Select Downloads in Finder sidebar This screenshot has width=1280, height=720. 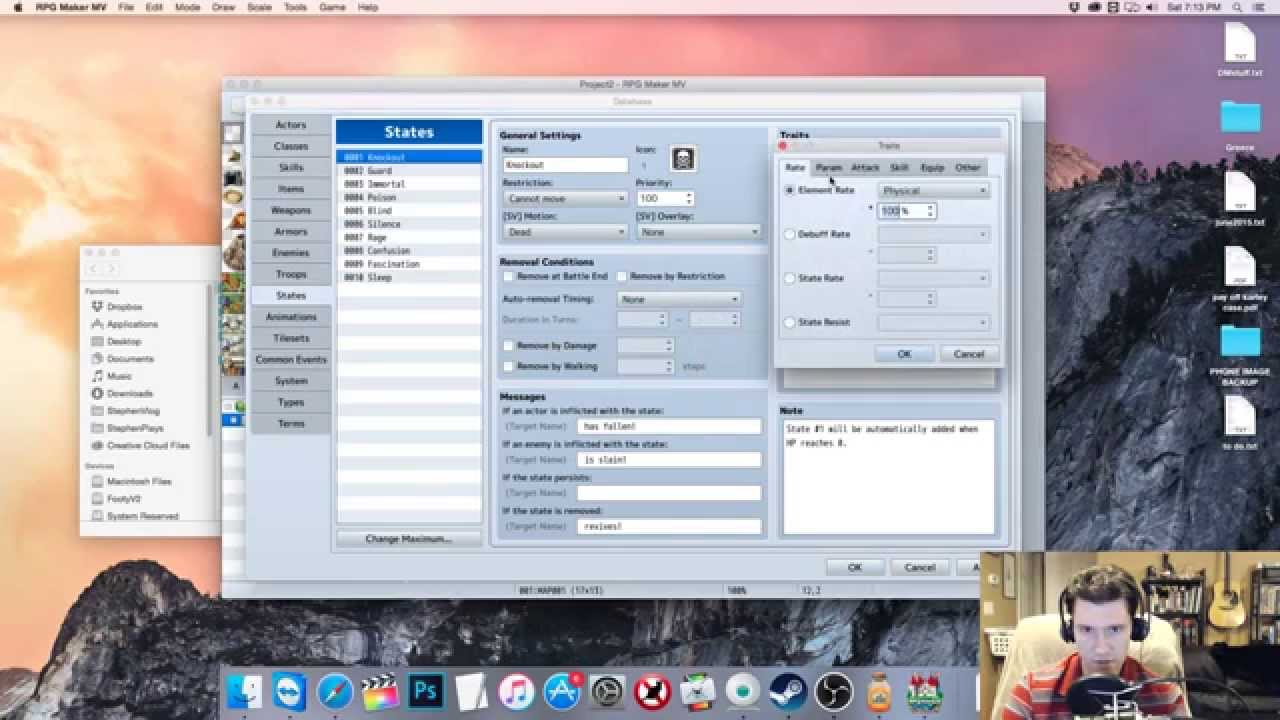pyautogui.click(x=129, y=393)
